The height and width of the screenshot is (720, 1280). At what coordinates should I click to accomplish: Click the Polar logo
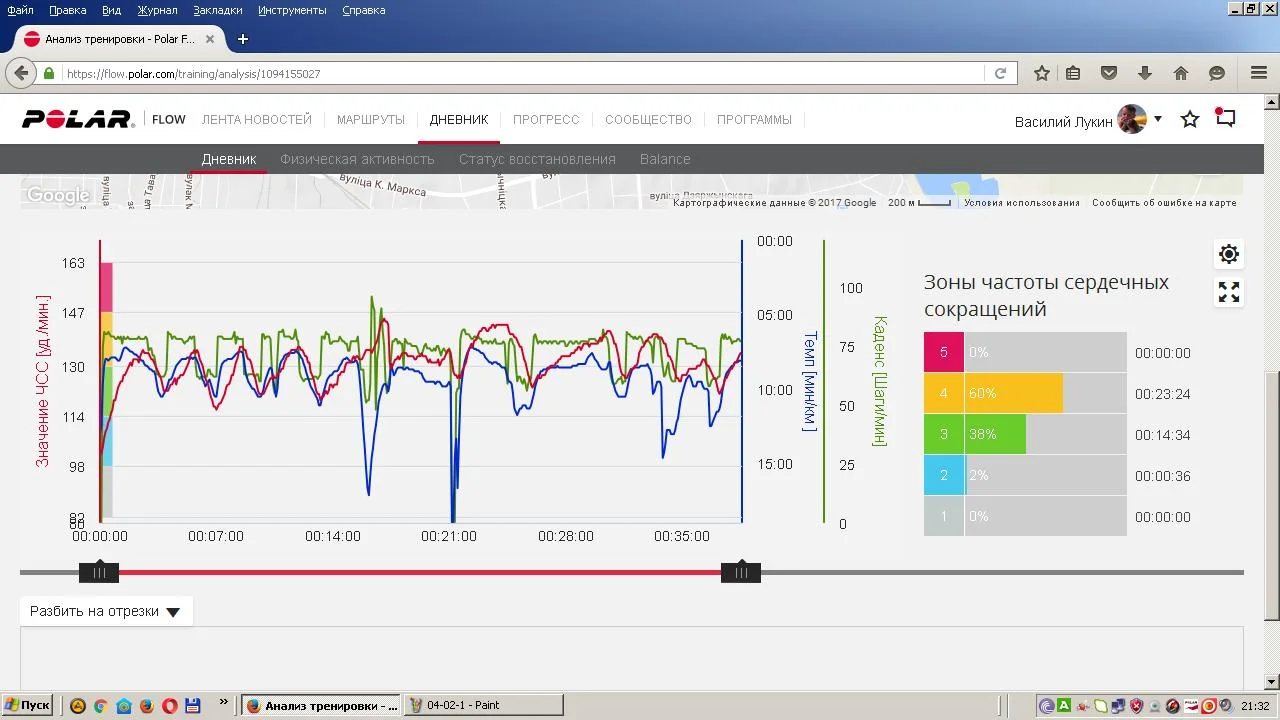pyautogui.click(x=78, y=120)
